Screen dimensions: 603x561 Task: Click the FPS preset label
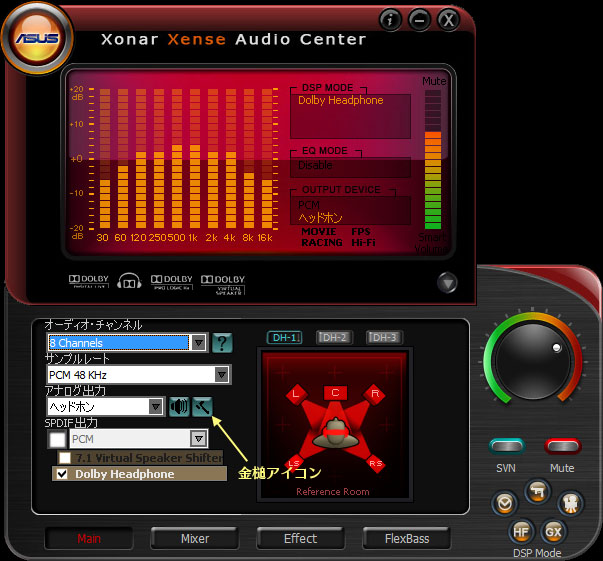(361, 231)
